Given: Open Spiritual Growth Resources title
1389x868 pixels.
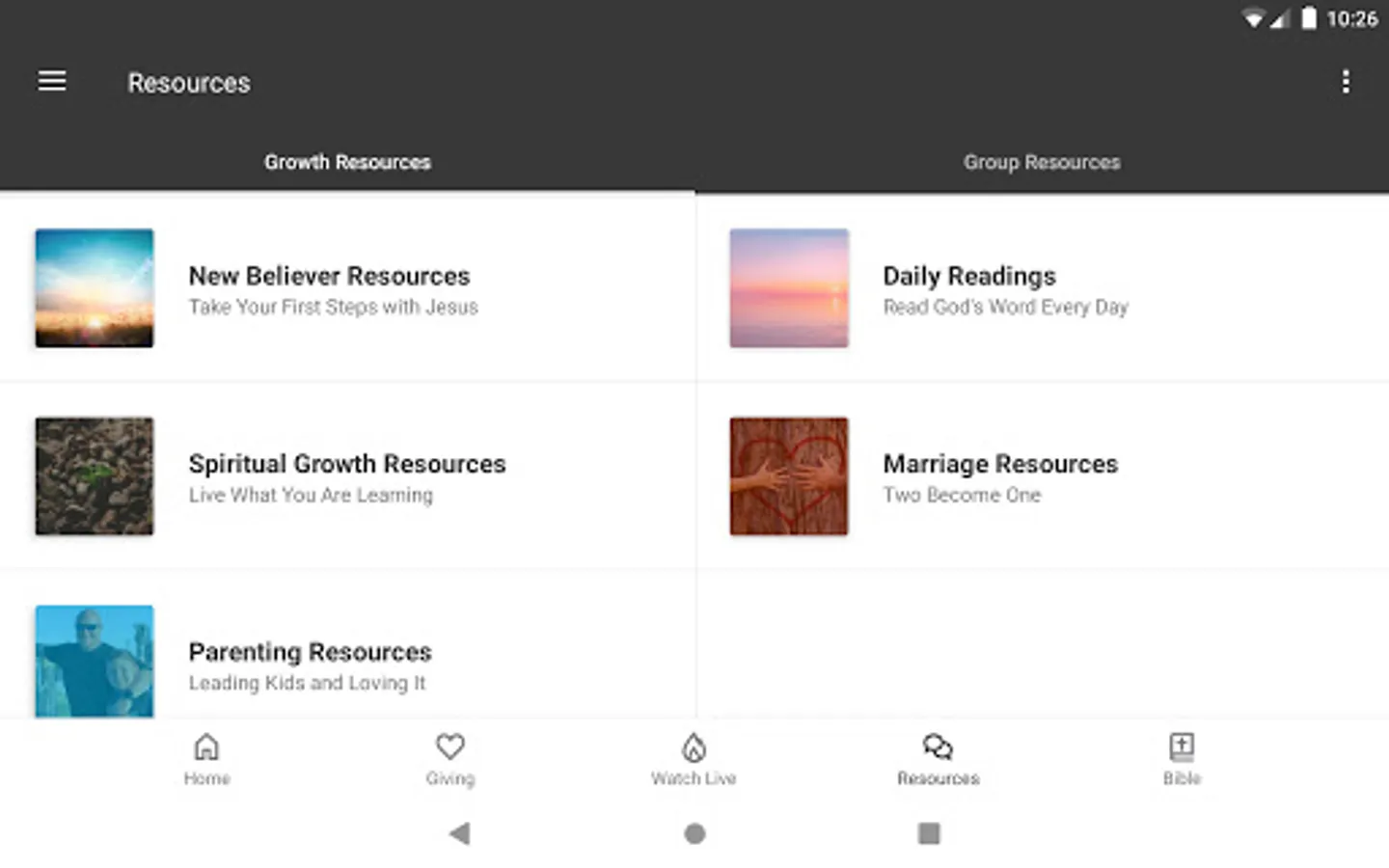Looking at the screenshot, I should point(347,464).
